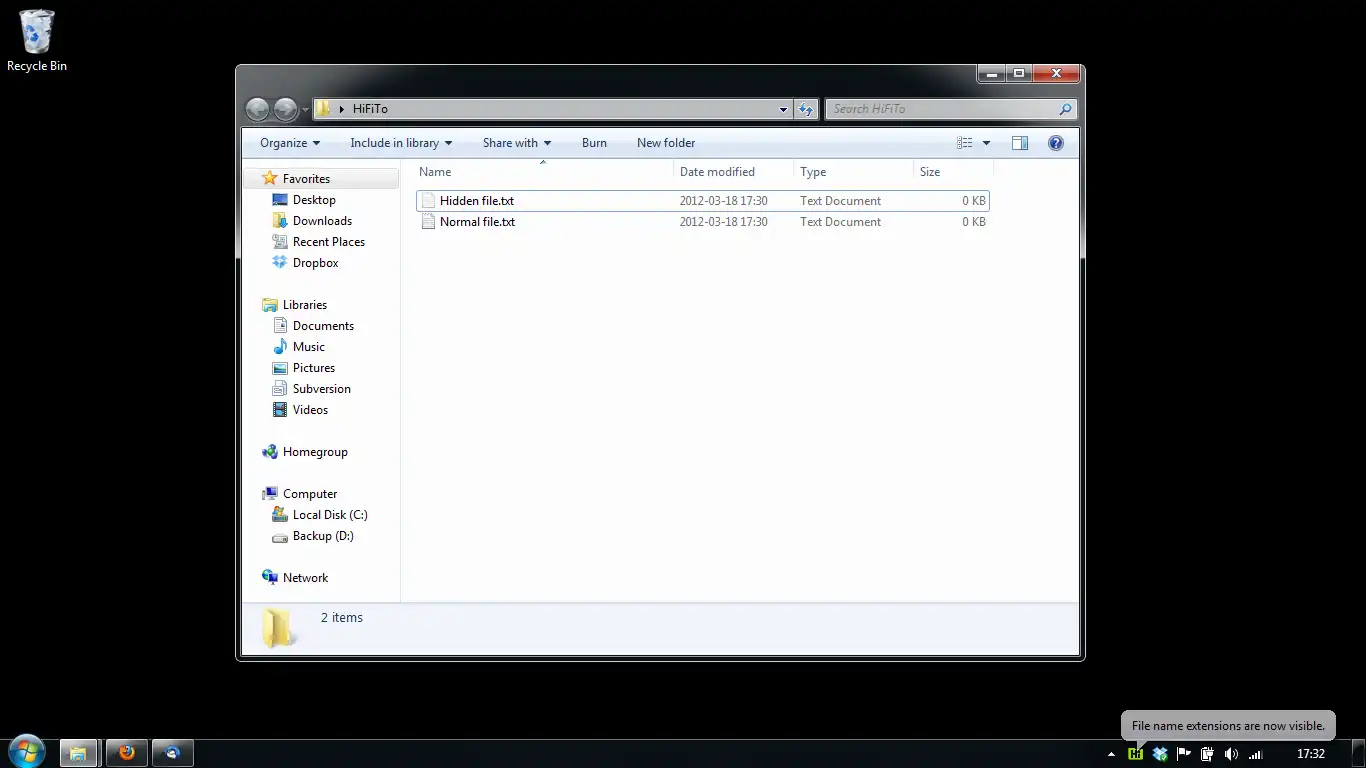Click the volume speaker icon

(1231, 754)
